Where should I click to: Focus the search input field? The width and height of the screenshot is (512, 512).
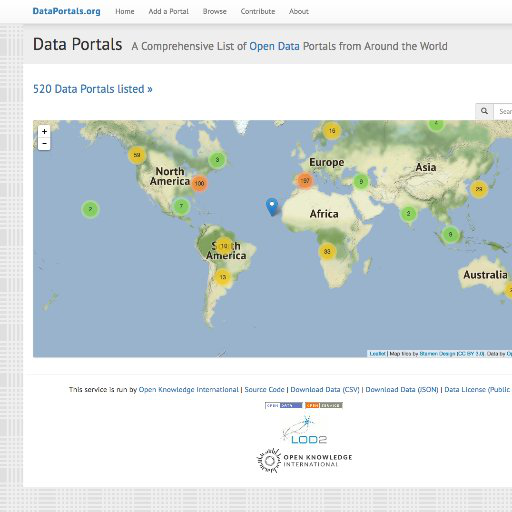click(503, 111)
